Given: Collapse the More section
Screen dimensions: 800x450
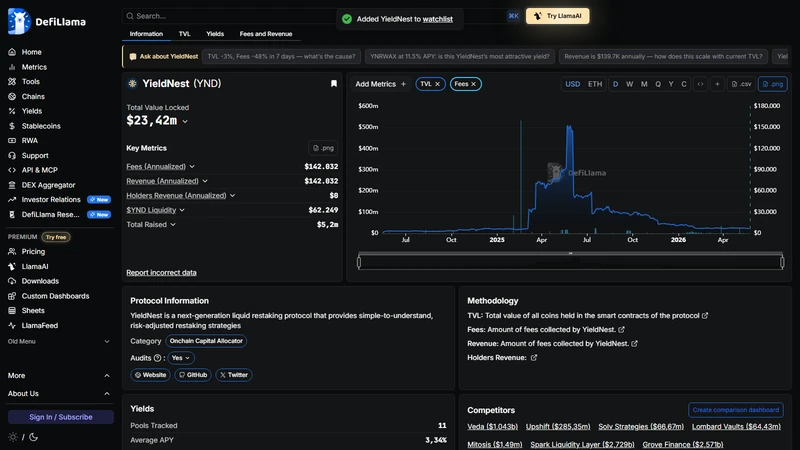Looking at the screenshot, I should 59,376.
